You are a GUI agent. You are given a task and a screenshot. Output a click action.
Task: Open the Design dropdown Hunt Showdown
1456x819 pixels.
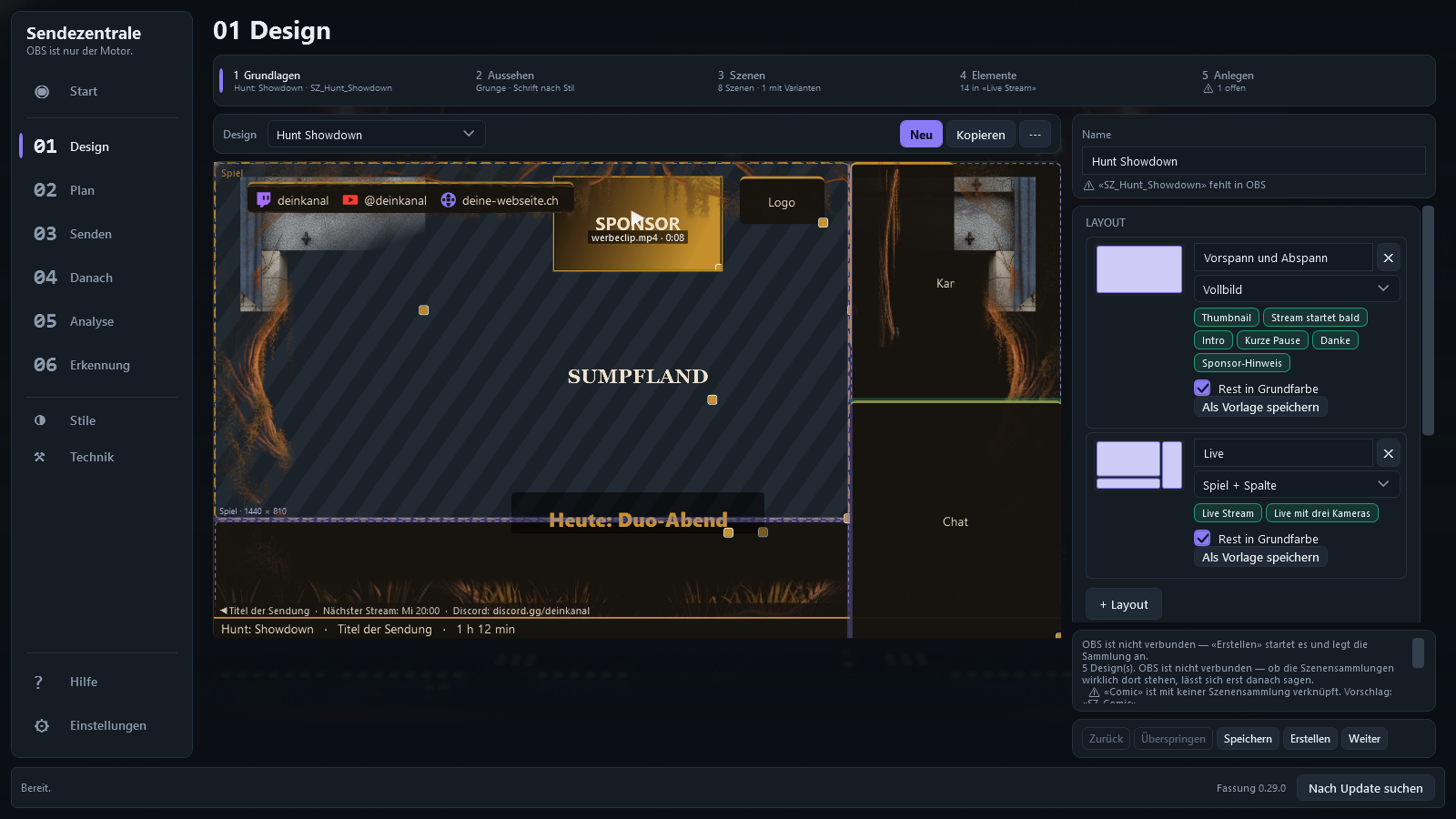pos(376,135)
